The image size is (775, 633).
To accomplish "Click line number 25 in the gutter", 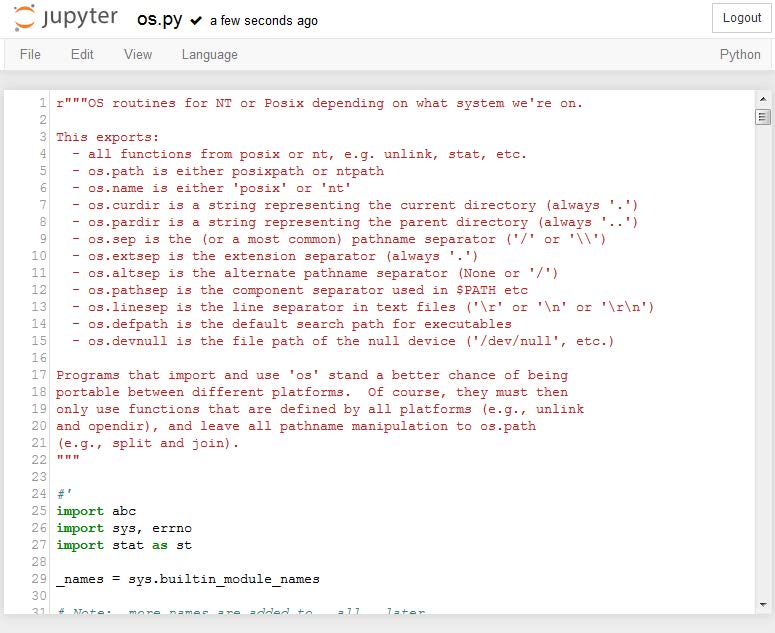I will click(x=40, y=511).
